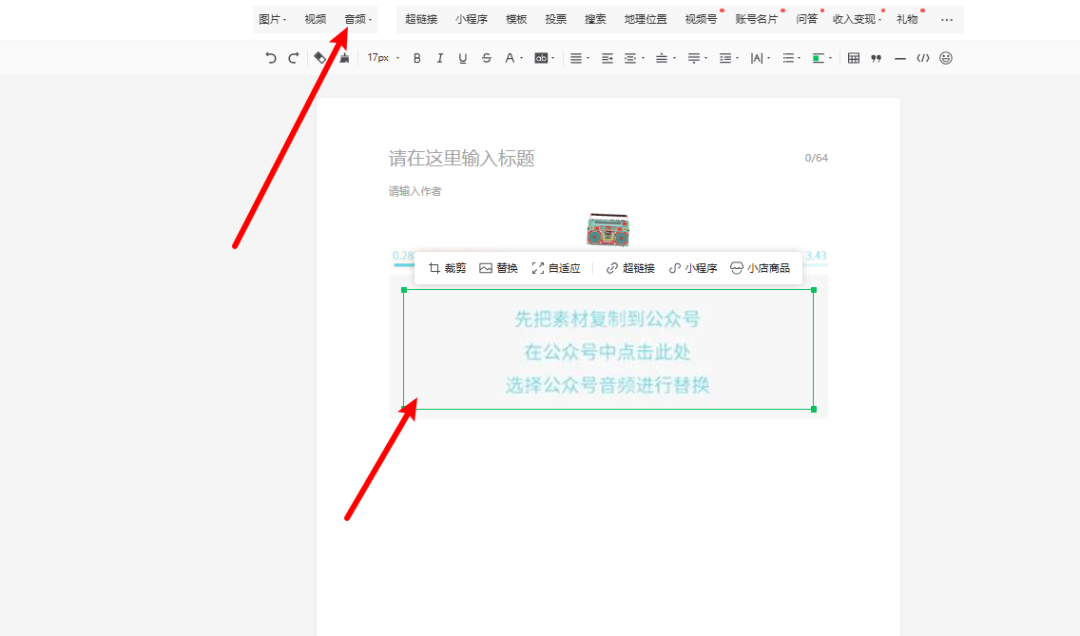1080x636 pixels.
Task: Insert a horizontal divider line
Action: [900, 58]
